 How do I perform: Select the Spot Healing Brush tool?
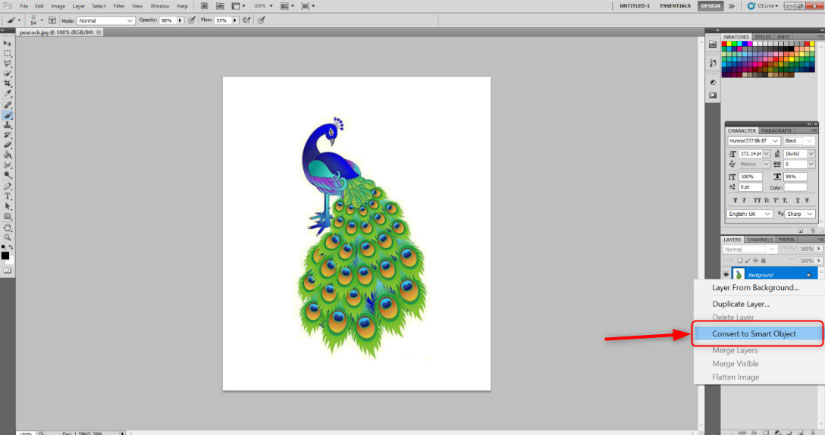[7, 106]
